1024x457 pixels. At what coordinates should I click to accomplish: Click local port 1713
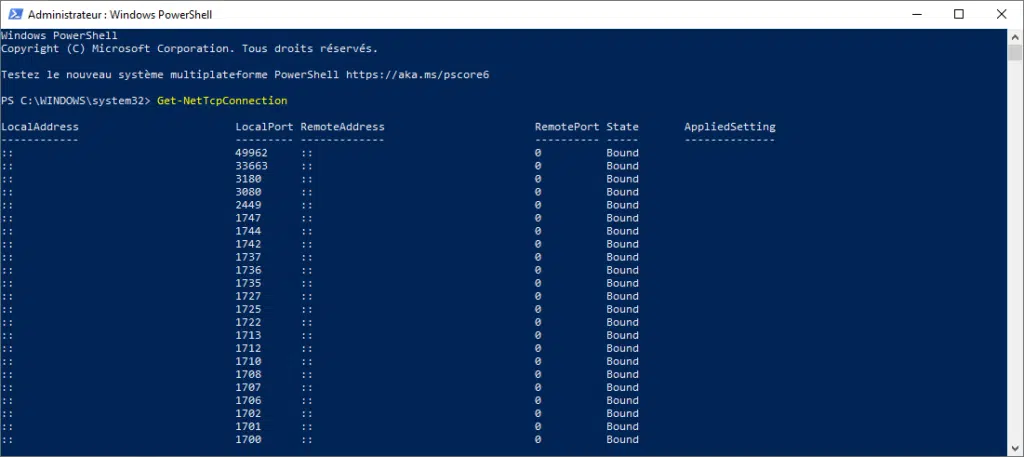click(248, 336)
